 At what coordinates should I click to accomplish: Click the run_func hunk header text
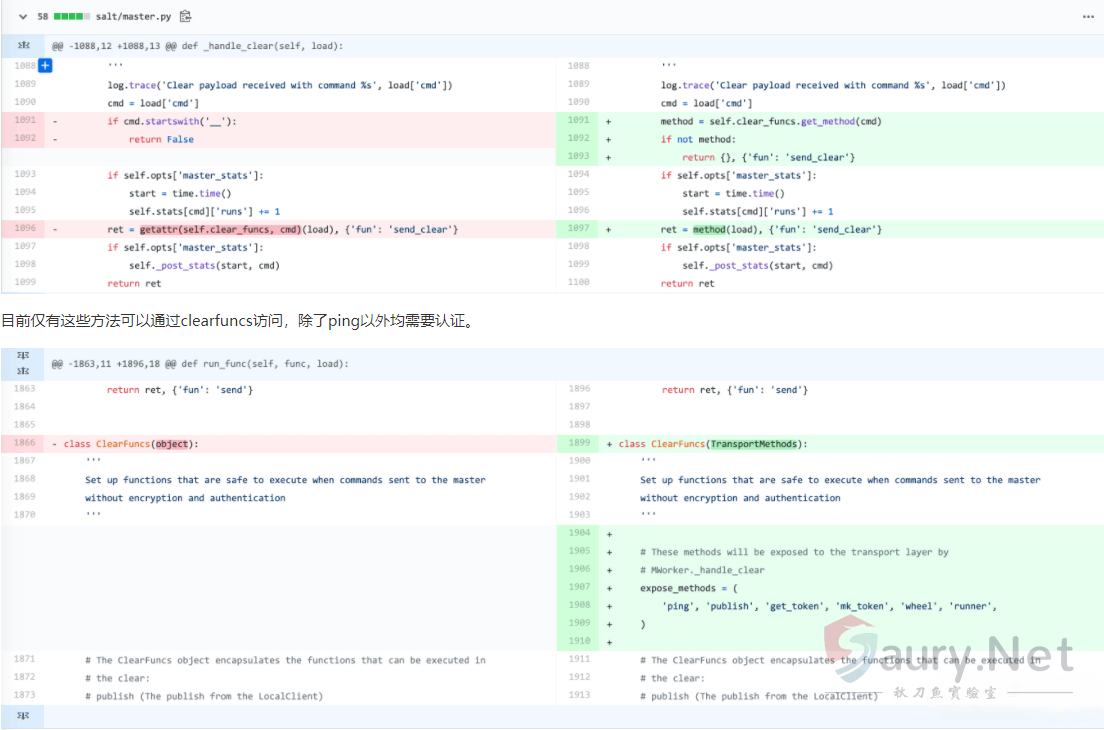pyautogui.click(x=200, y=364)
